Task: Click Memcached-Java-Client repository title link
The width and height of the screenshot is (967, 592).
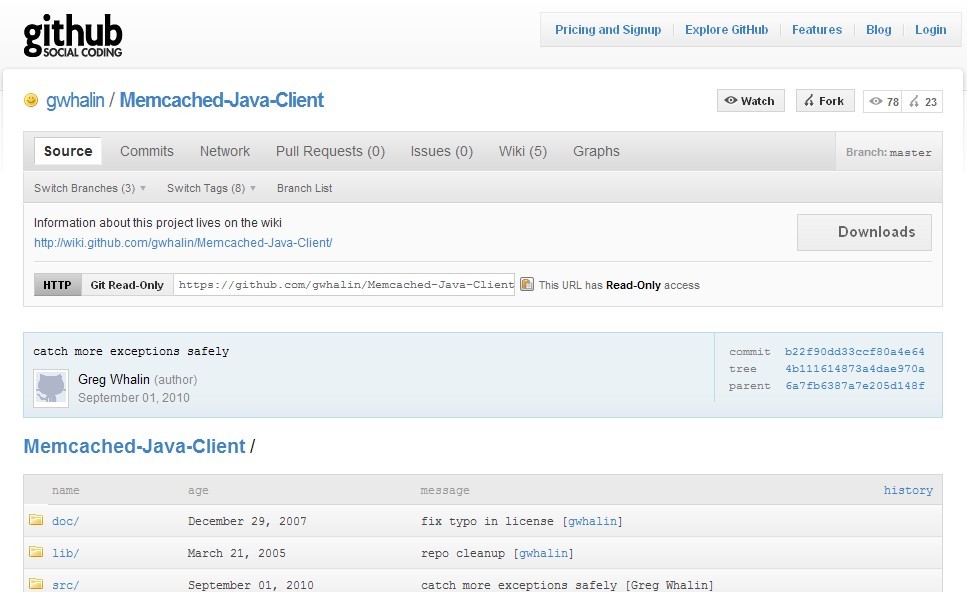Action: point(221,100)
